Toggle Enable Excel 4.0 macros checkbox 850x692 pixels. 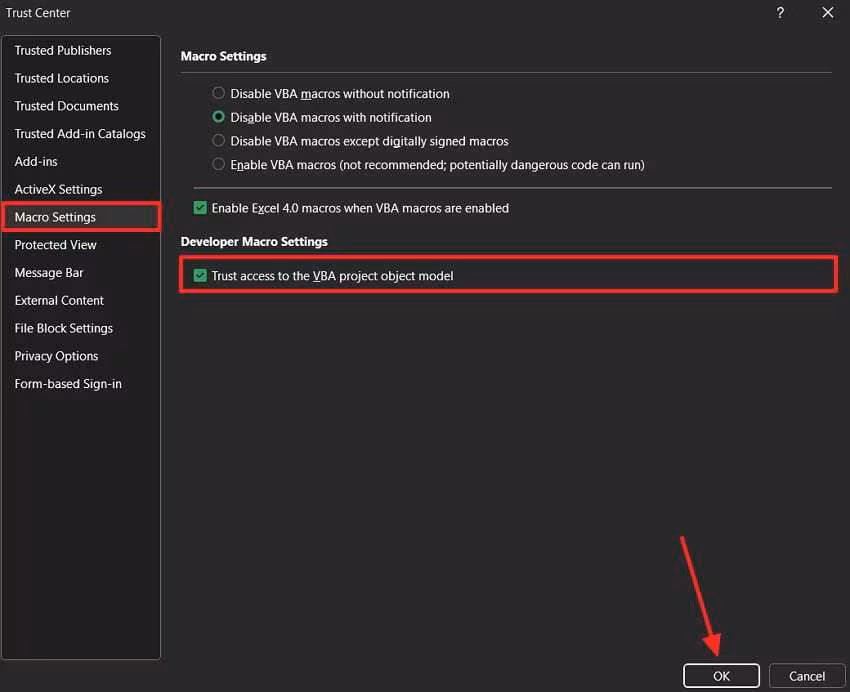(x=200, y=208)
